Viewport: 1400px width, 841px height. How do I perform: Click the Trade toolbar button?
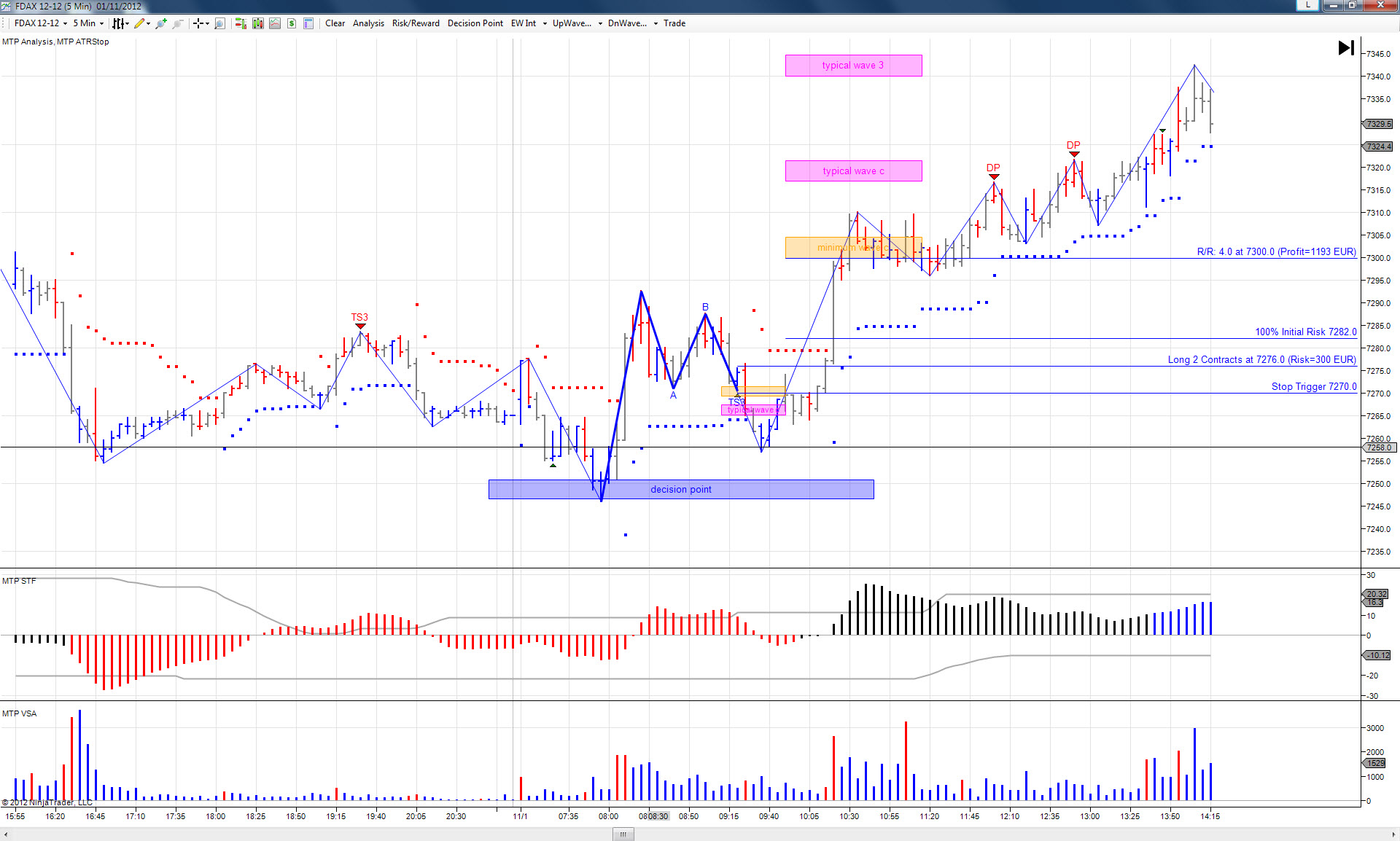click(674, 23)
